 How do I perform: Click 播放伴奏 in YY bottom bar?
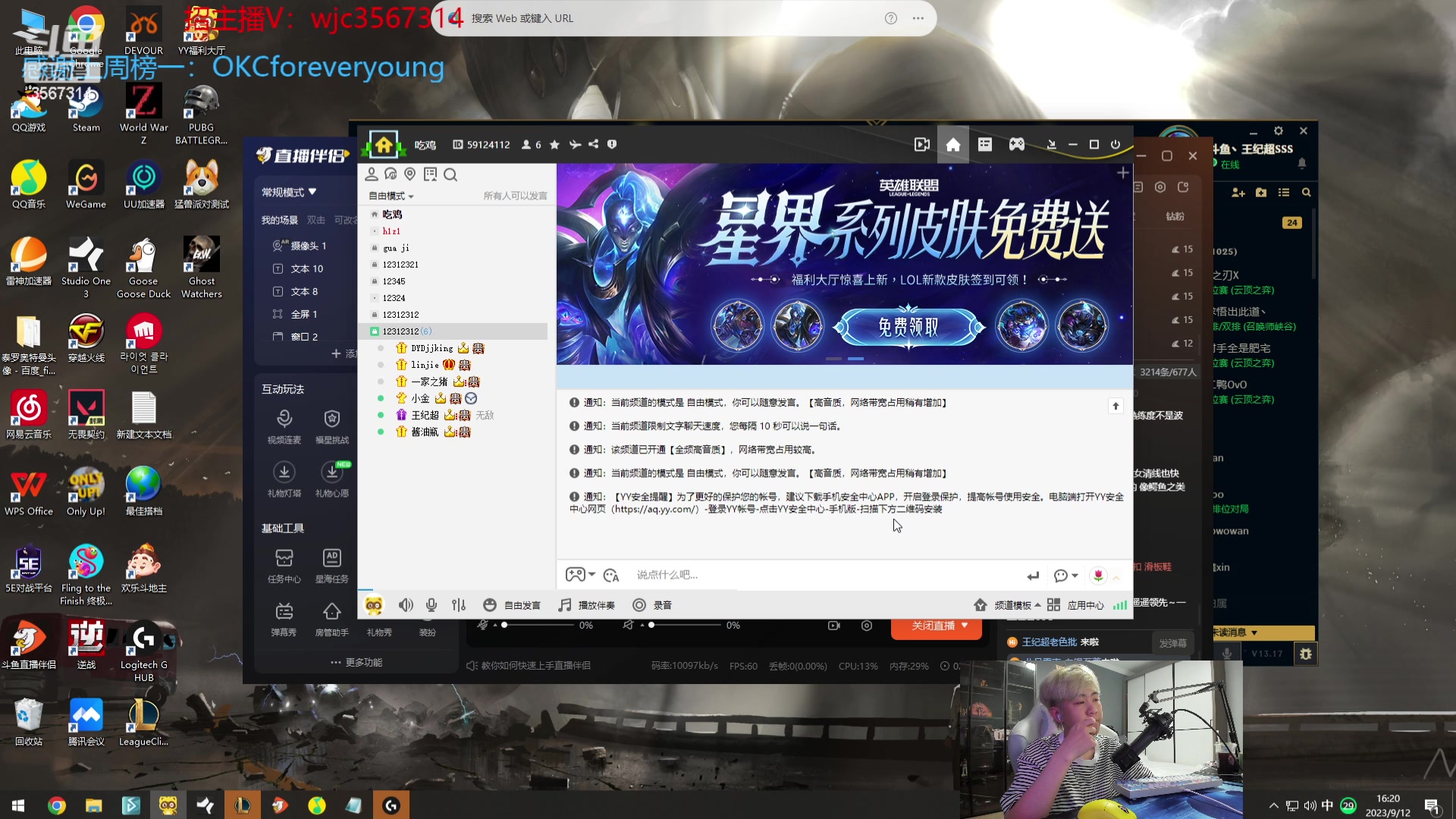pyautogui.click(x=586, y=605)
